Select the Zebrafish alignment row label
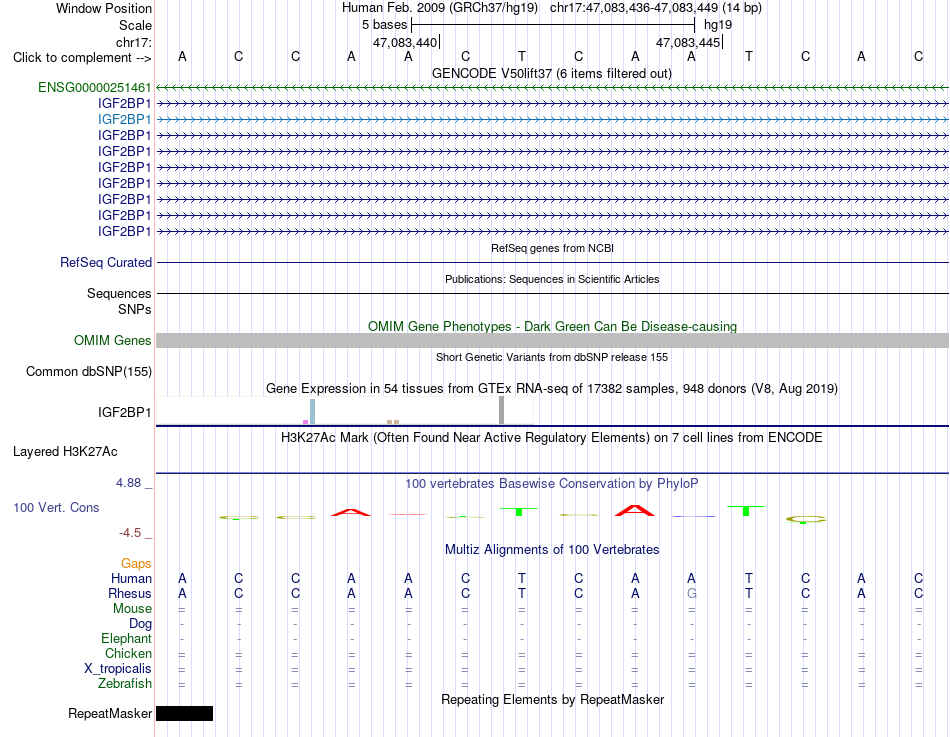The height and width of the screenshot is (737, 950). (125, 684)
